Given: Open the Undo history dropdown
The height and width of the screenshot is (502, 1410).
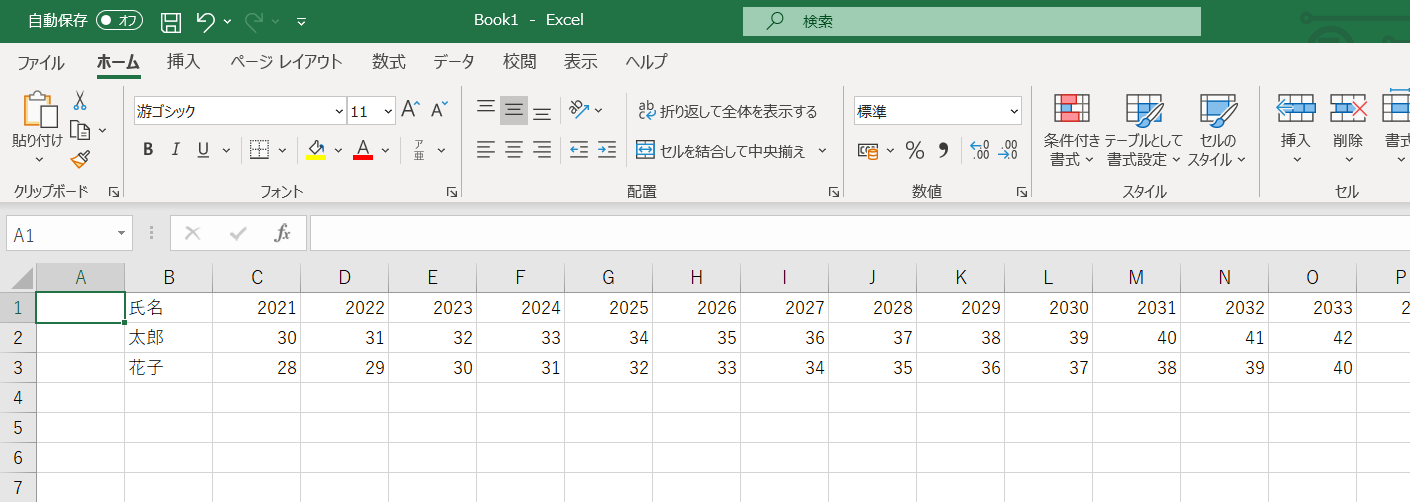Looking at the screenshot, I should coord(228,21).
